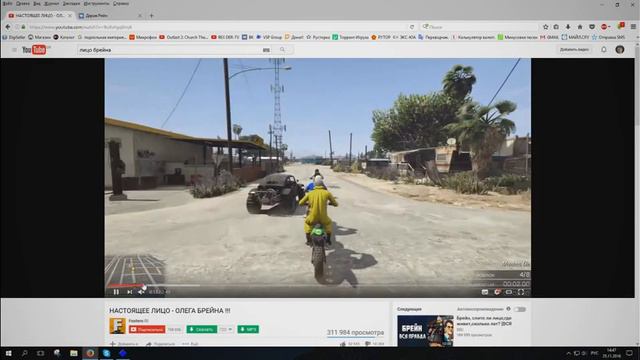Open Firefox hamburger menu
This screenshot has height=360, width=640.
click(x=633, y=27)
